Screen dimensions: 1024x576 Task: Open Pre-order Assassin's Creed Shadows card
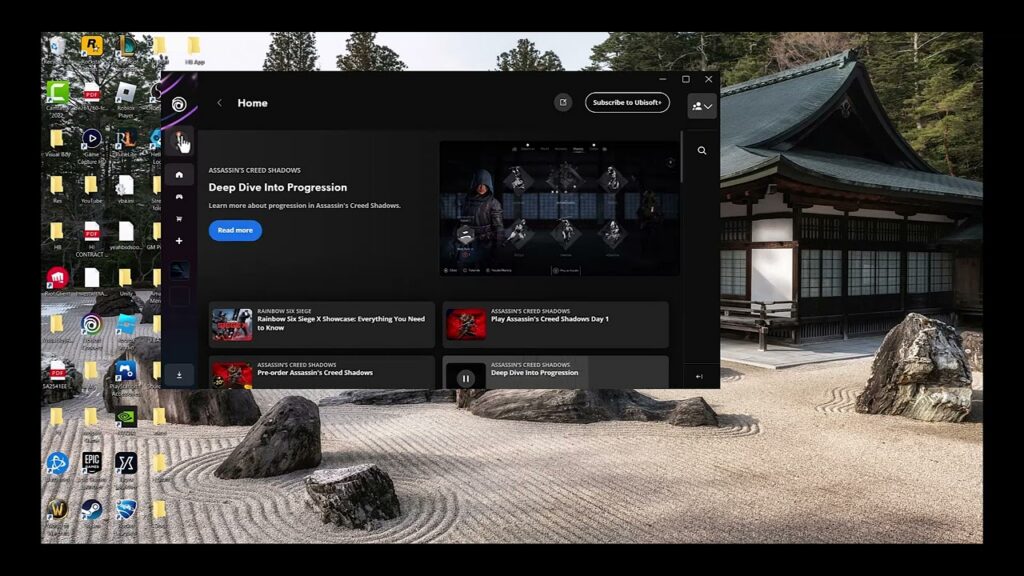tap(322, 372)
